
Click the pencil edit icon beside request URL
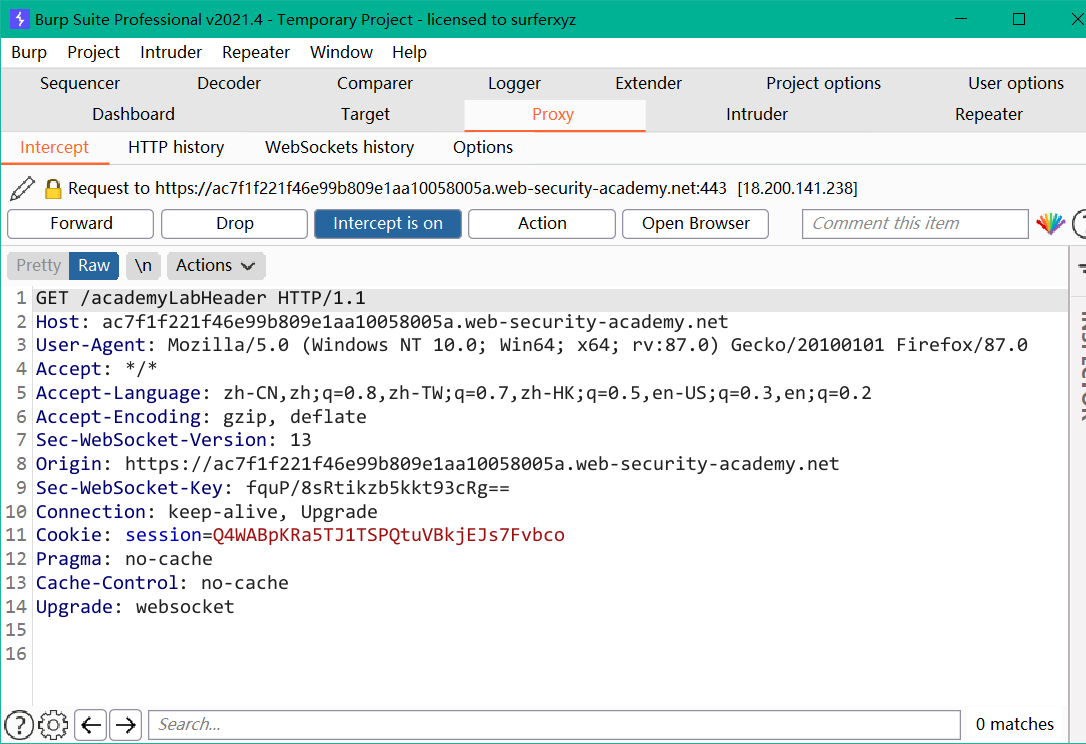[22, 188]
